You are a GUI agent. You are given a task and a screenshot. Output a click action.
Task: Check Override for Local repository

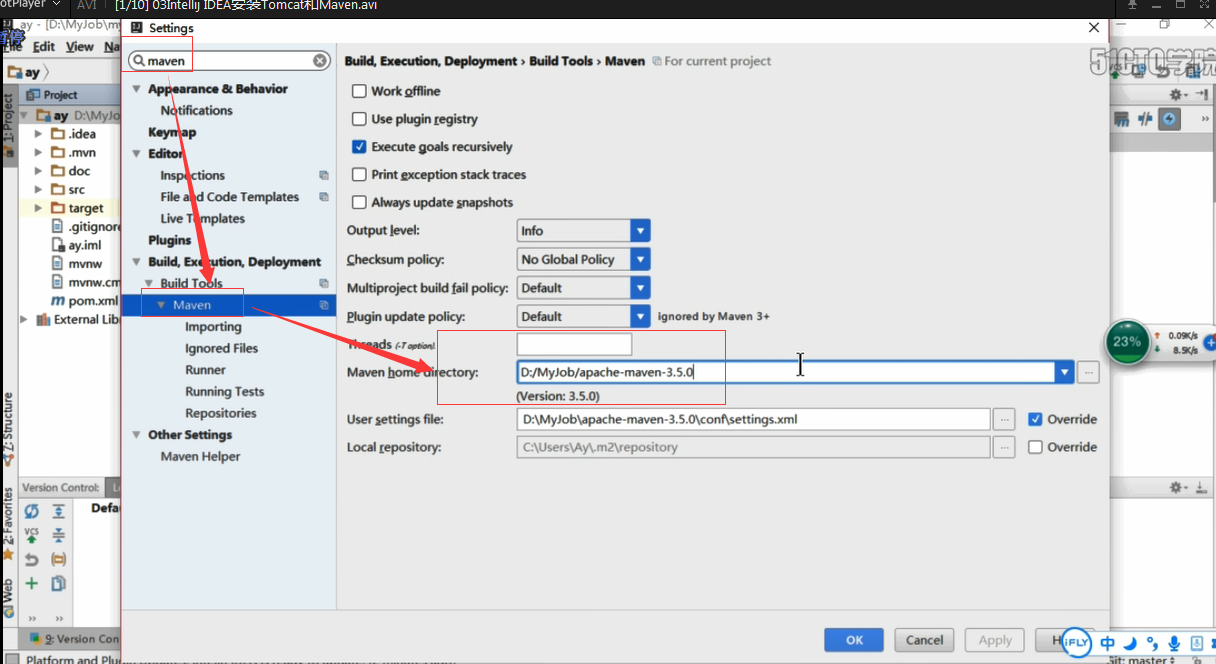pyautogui.click(x=1035, y=447)
